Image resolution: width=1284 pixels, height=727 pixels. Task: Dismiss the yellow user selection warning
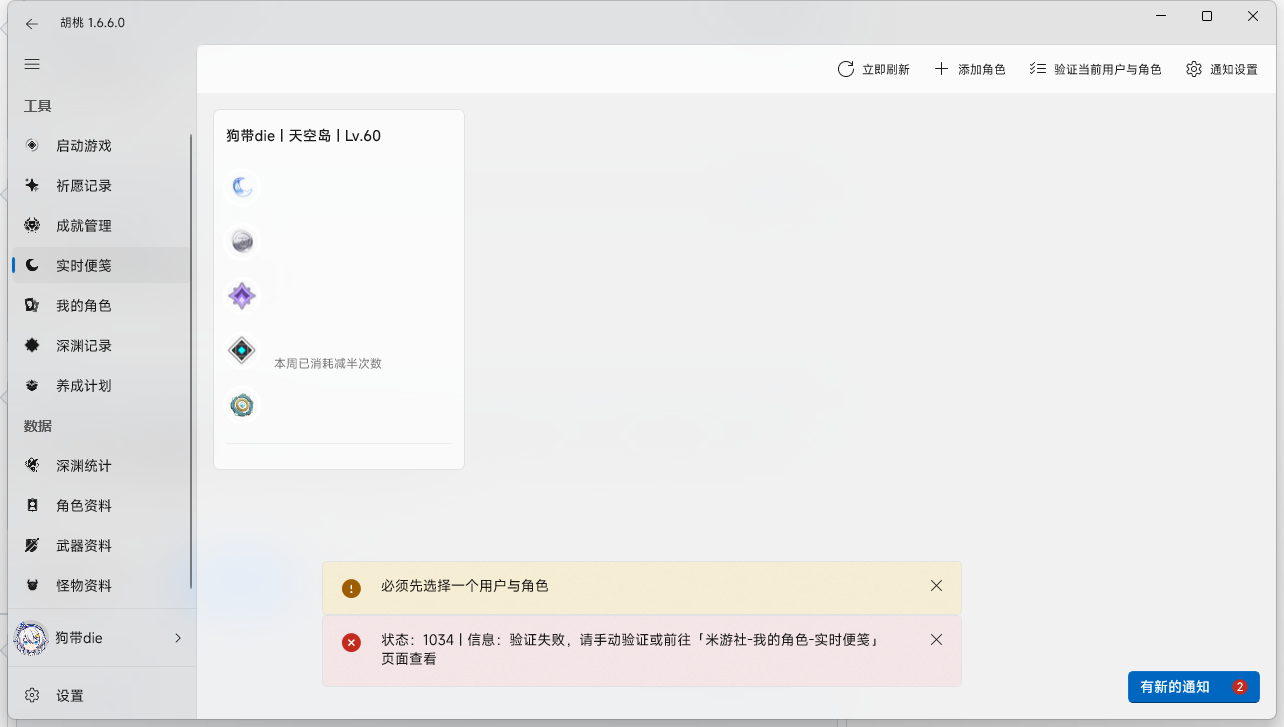click(936, 586)
